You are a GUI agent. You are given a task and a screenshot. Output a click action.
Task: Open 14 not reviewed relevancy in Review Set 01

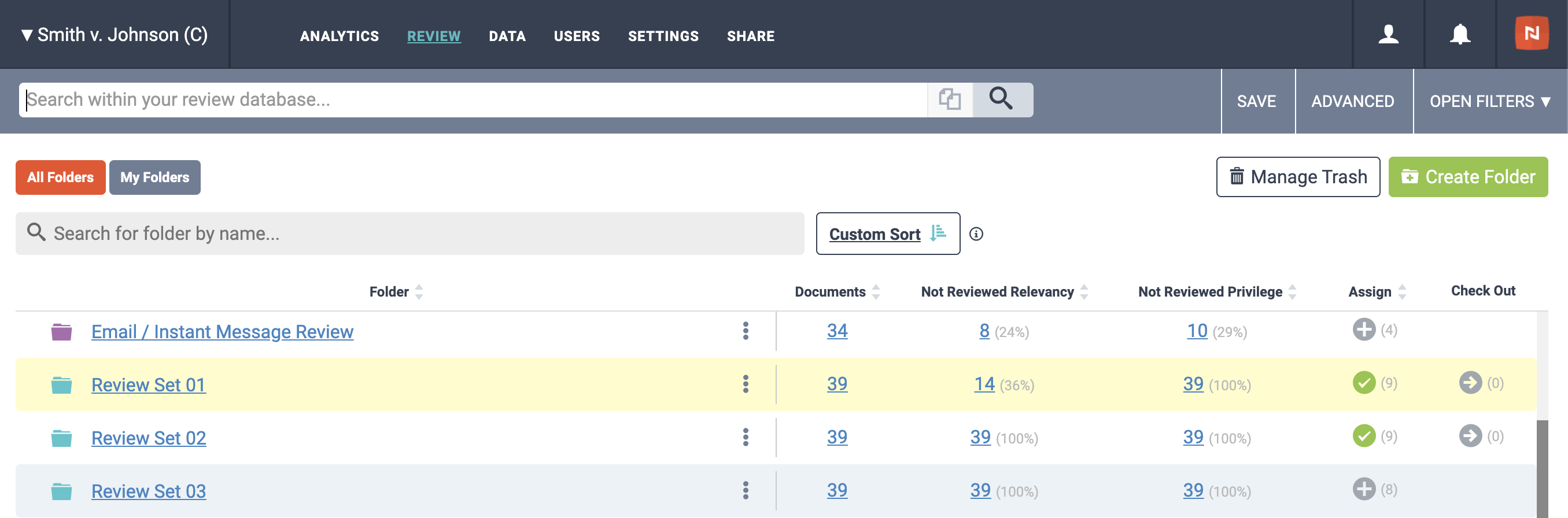tap(984, 383)
